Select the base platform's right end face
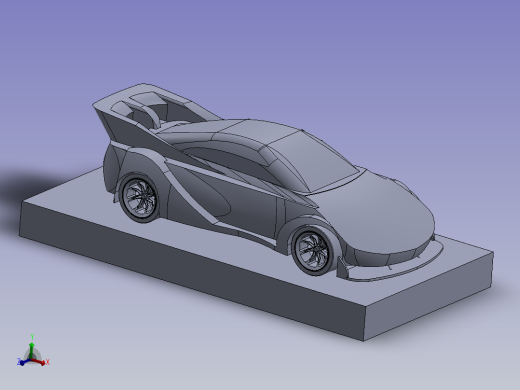Image resolution: width=520 pixels, height=390 pixels. pos(428,297)
